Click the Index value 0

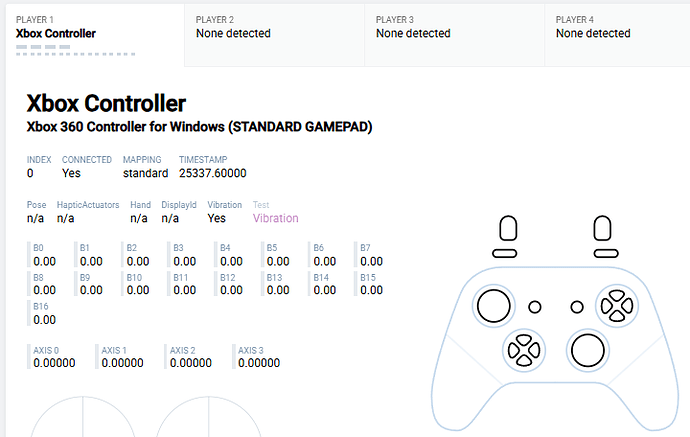(x=30, y=173)
